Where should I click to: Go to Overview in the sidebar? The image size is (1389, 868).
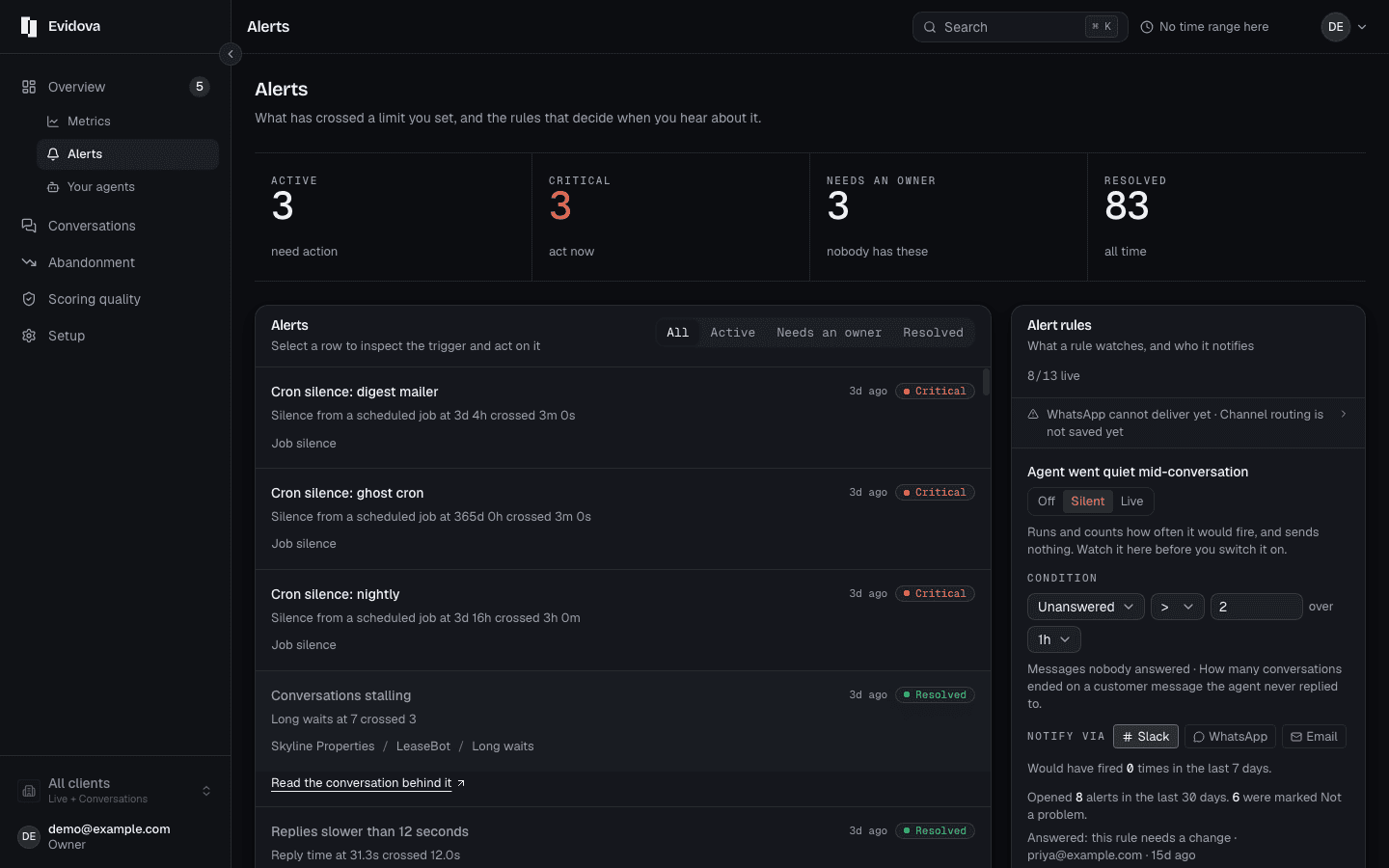(116, 87)
